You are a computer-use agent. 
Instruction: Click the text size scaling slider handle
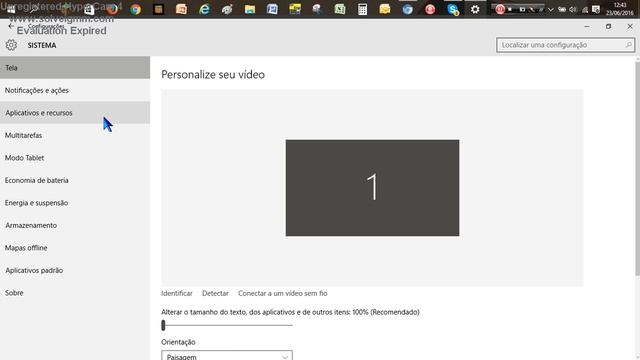tap(163, 325)
